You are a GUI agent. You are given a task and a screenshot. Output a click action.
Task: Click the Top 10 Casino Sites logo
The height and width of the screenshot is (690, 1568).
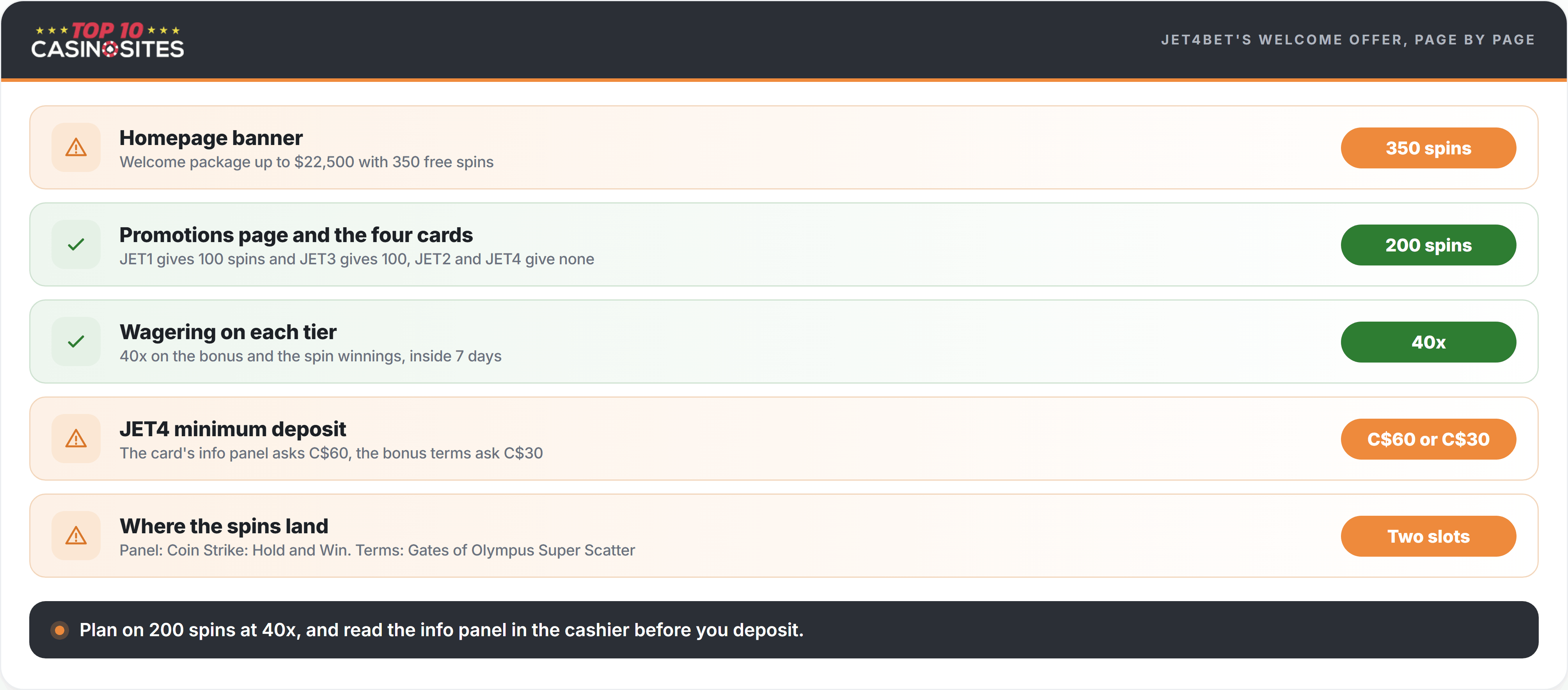pos(107,40)
